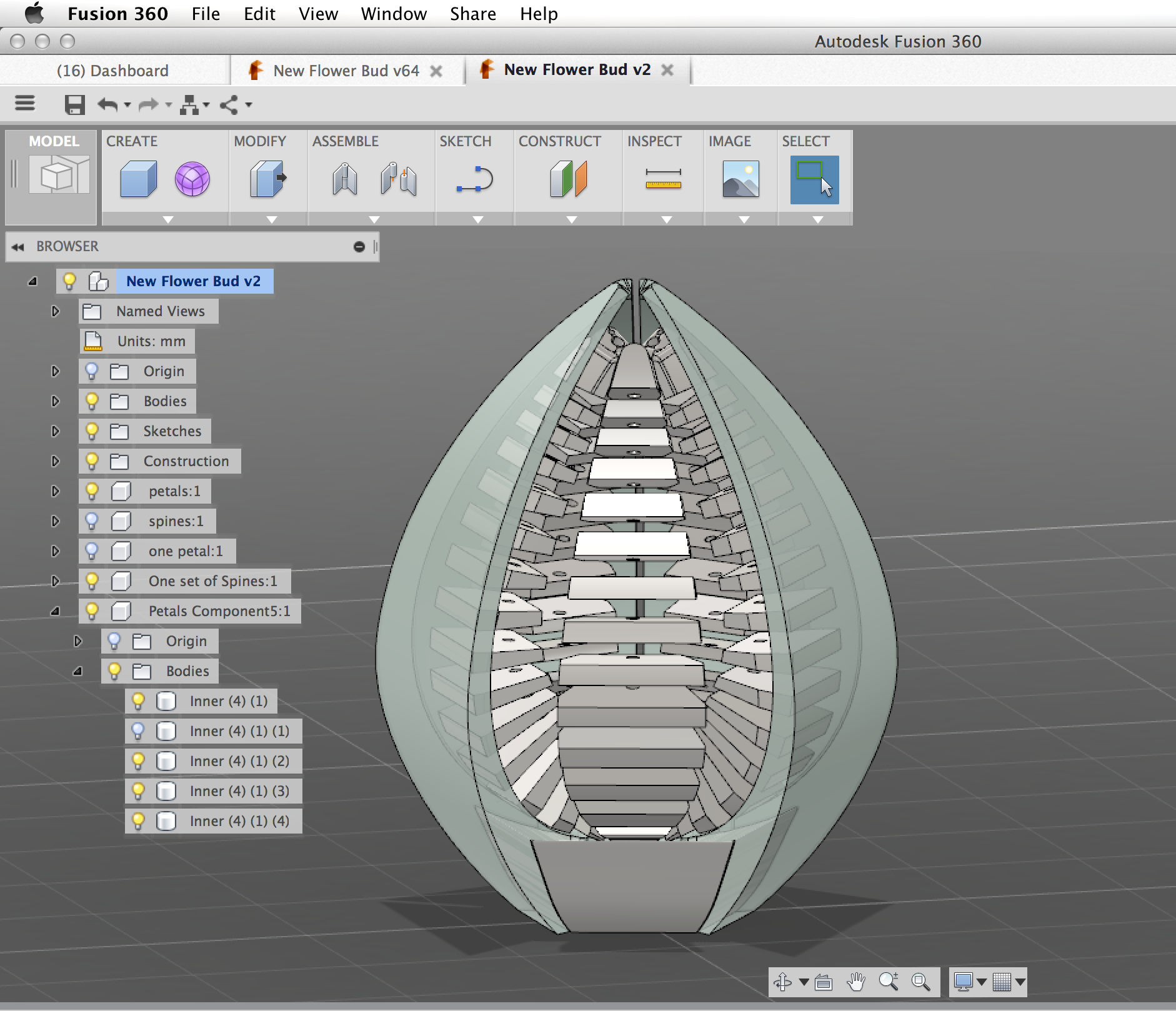Open the Sketch line tool icon
Viewport: 1176px width, 1011px height.
pyautogui.click(x=474, y=179)
